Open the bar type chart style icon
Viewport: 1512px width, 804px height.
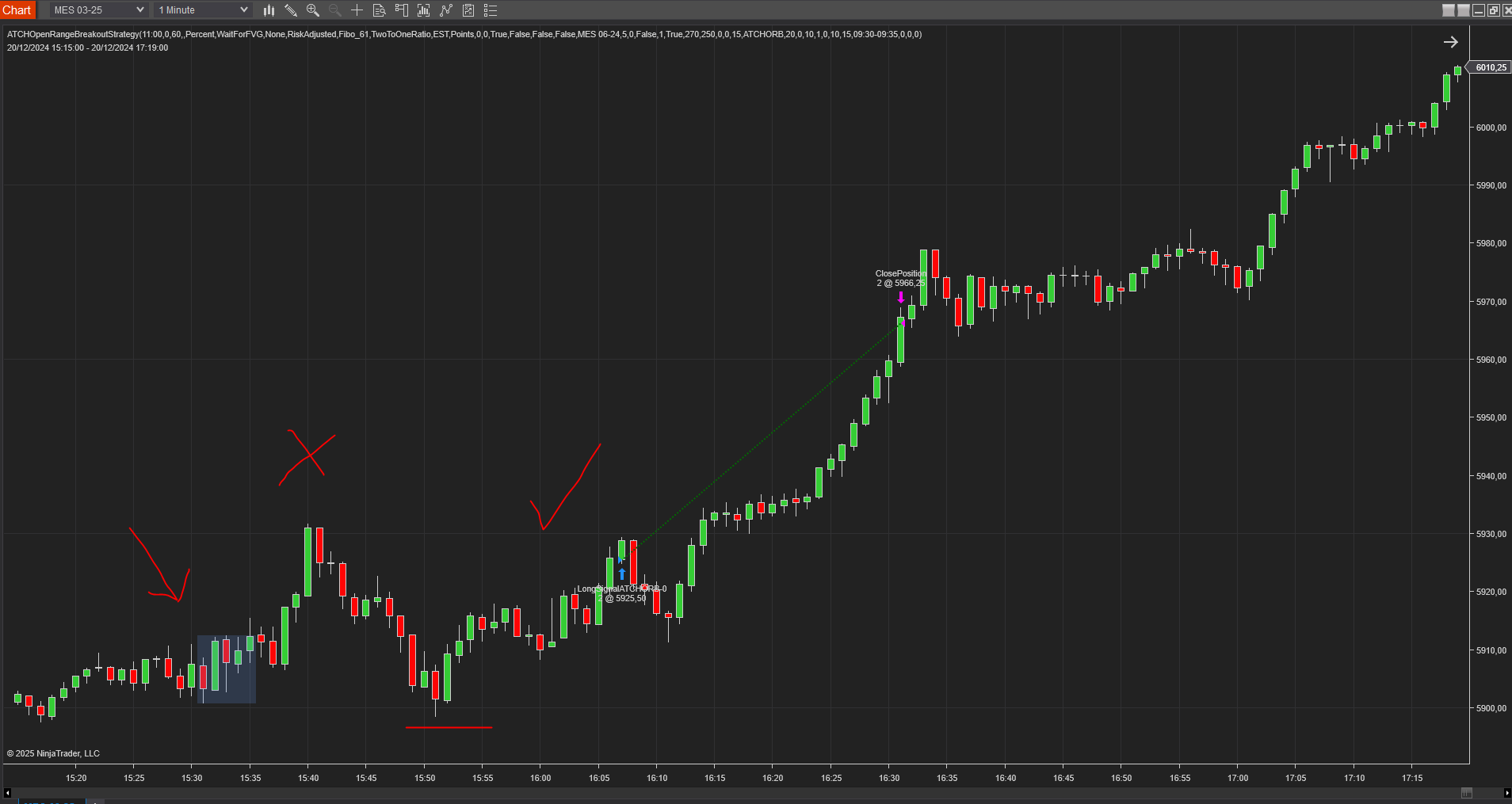coord(269,10)
